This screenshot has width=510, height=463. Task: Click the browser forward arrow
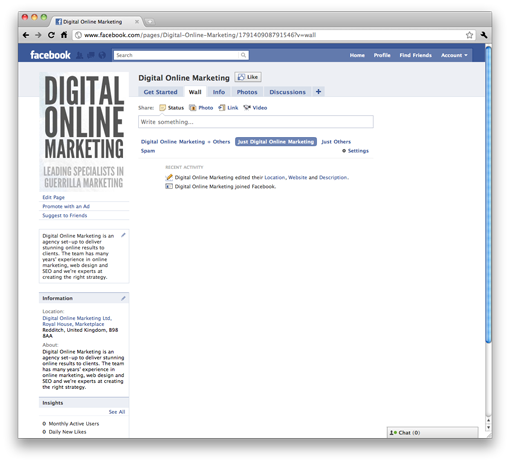click(38, 35)
